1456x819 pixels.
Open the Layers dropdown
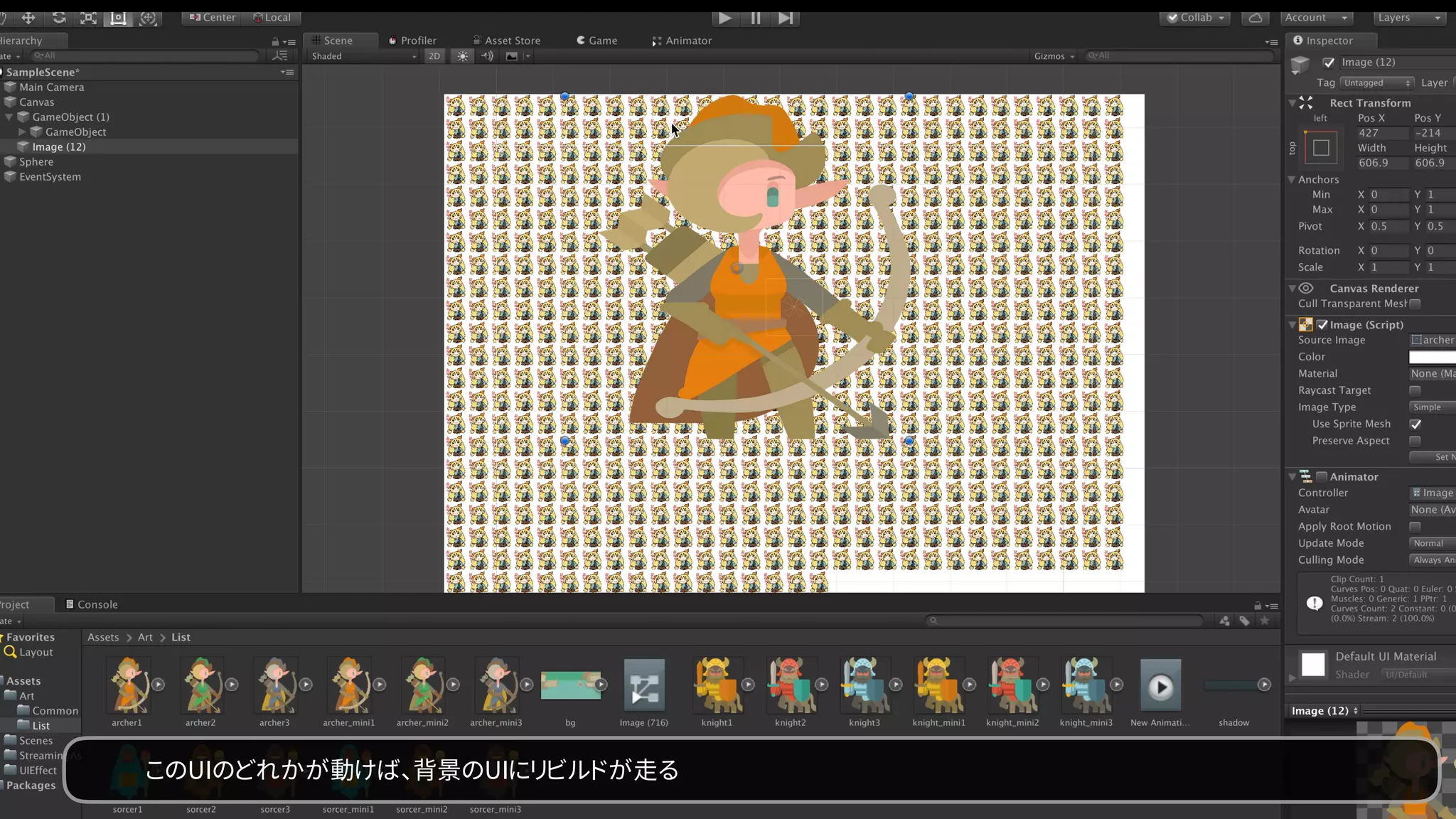pos(1409,18)
